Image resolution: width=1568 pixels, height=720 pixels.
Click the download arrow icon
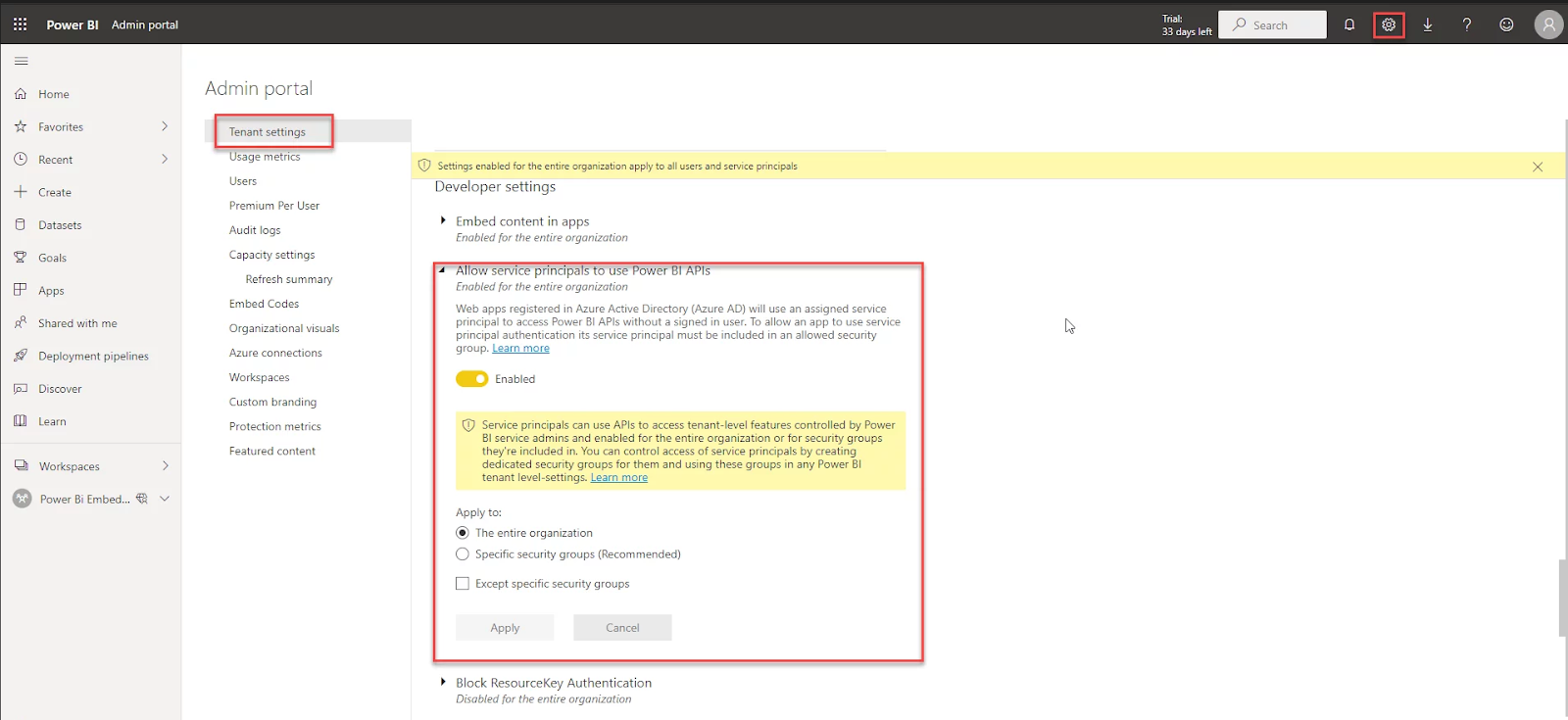tap(1428, 24)
